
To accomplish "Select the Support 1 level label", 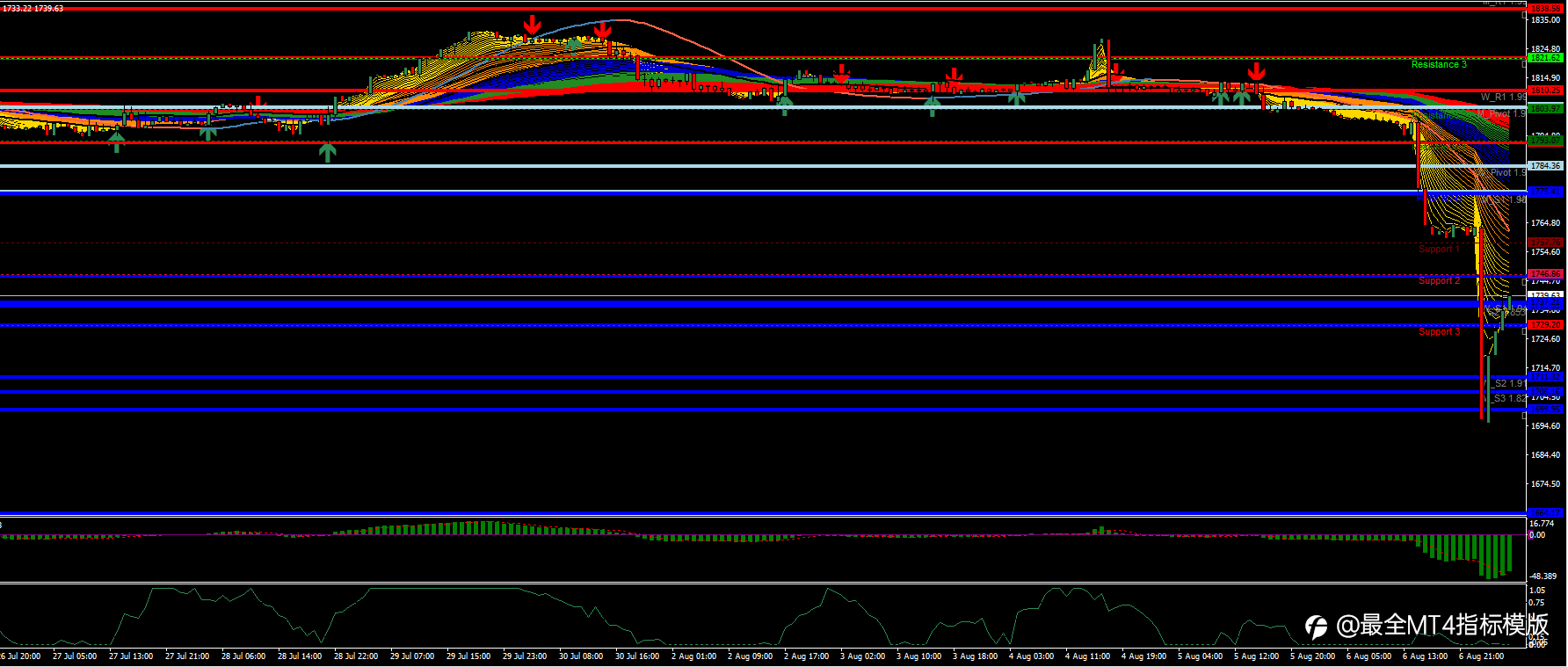I will 1439,250.
